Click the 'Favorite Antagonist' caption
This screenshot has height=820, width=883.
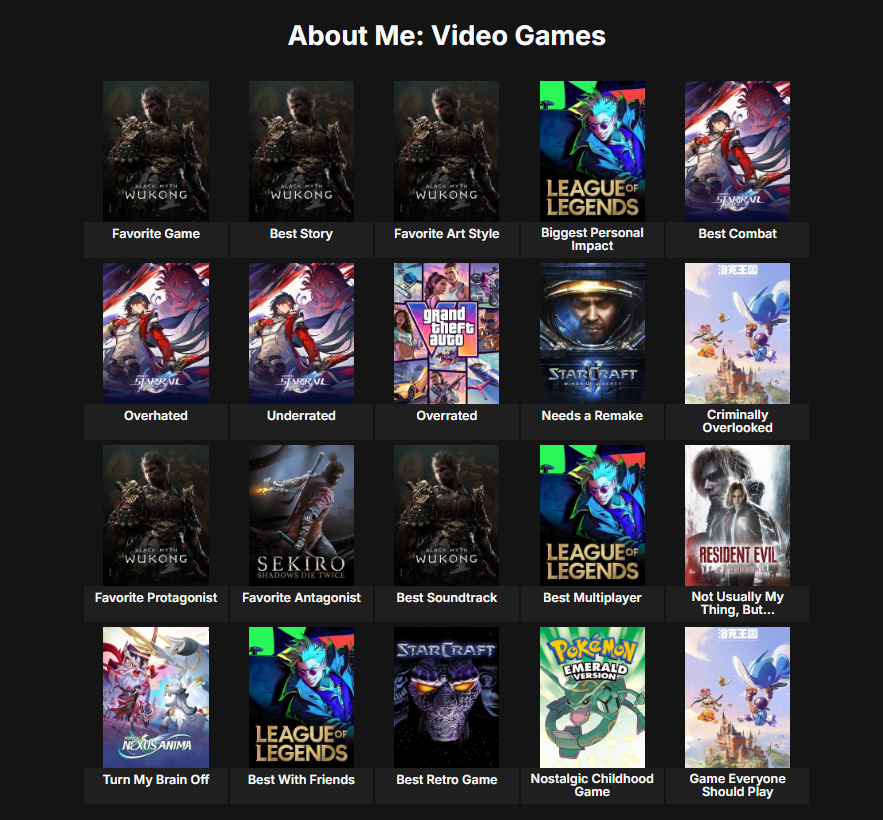(x=301, y=598)
